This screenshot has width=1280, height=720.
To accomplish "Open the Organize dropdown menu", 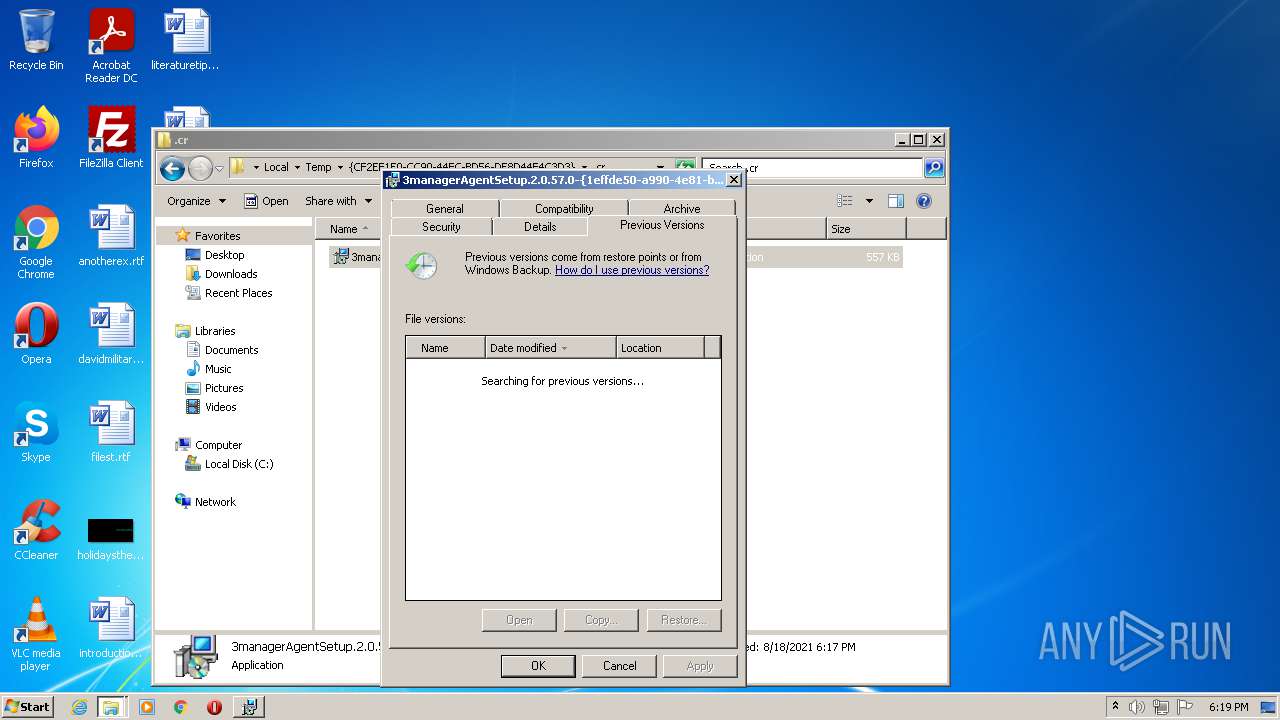I will coord(196,201).
